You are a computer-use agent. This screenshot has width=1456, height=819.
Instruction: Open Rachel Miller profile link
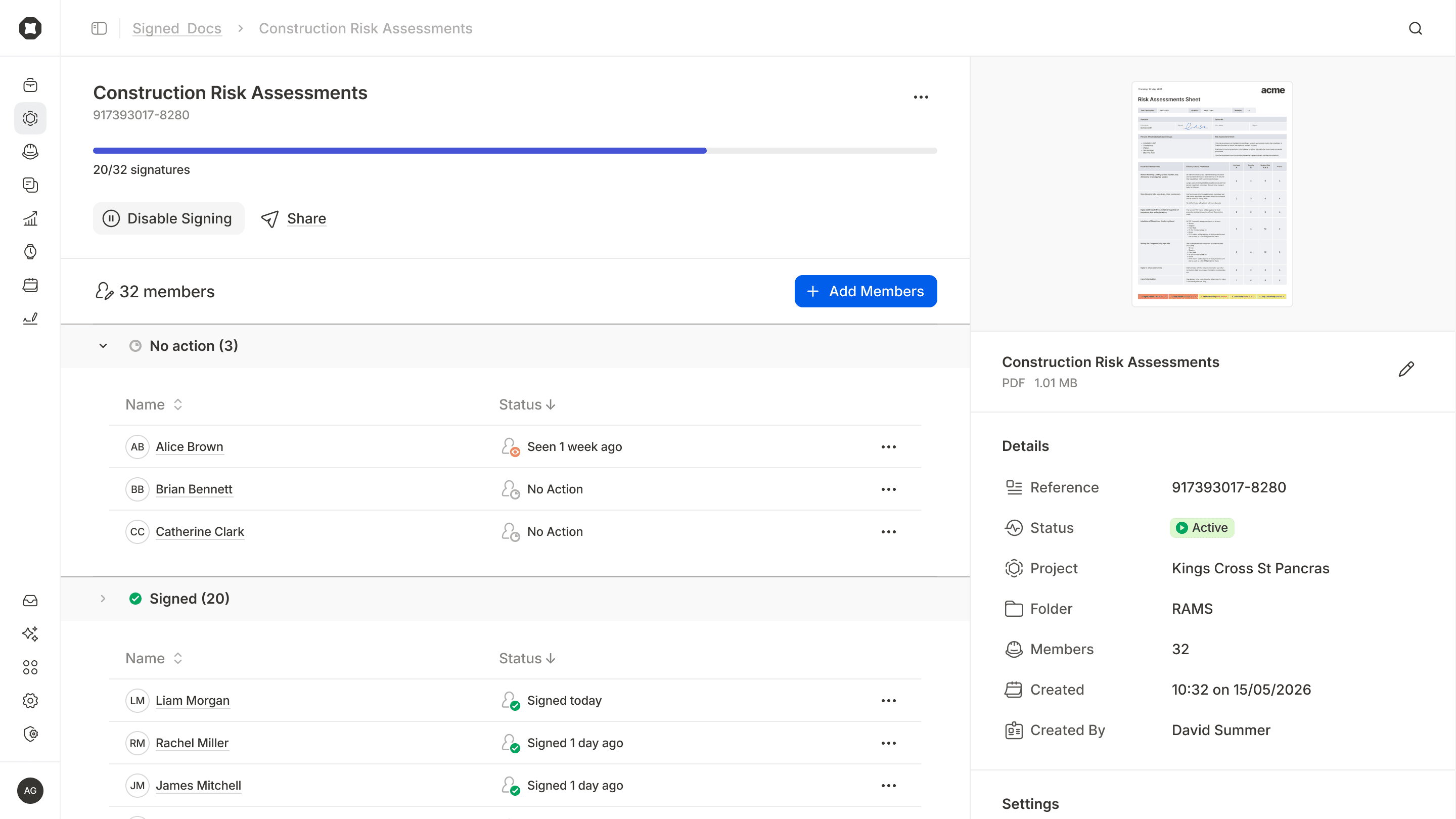[x=192, y=743]
